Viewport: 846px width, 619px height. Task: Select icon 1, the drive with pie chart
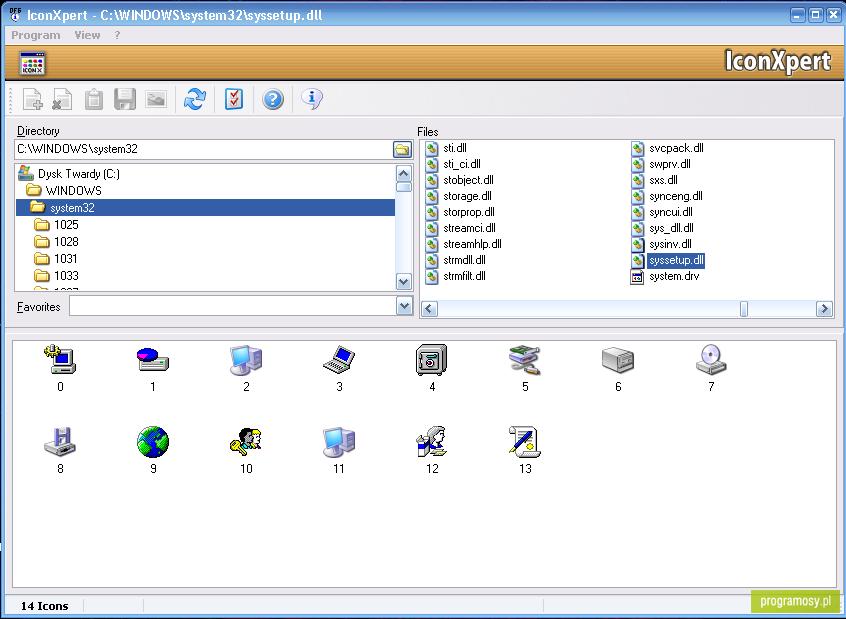click(153, 360)
